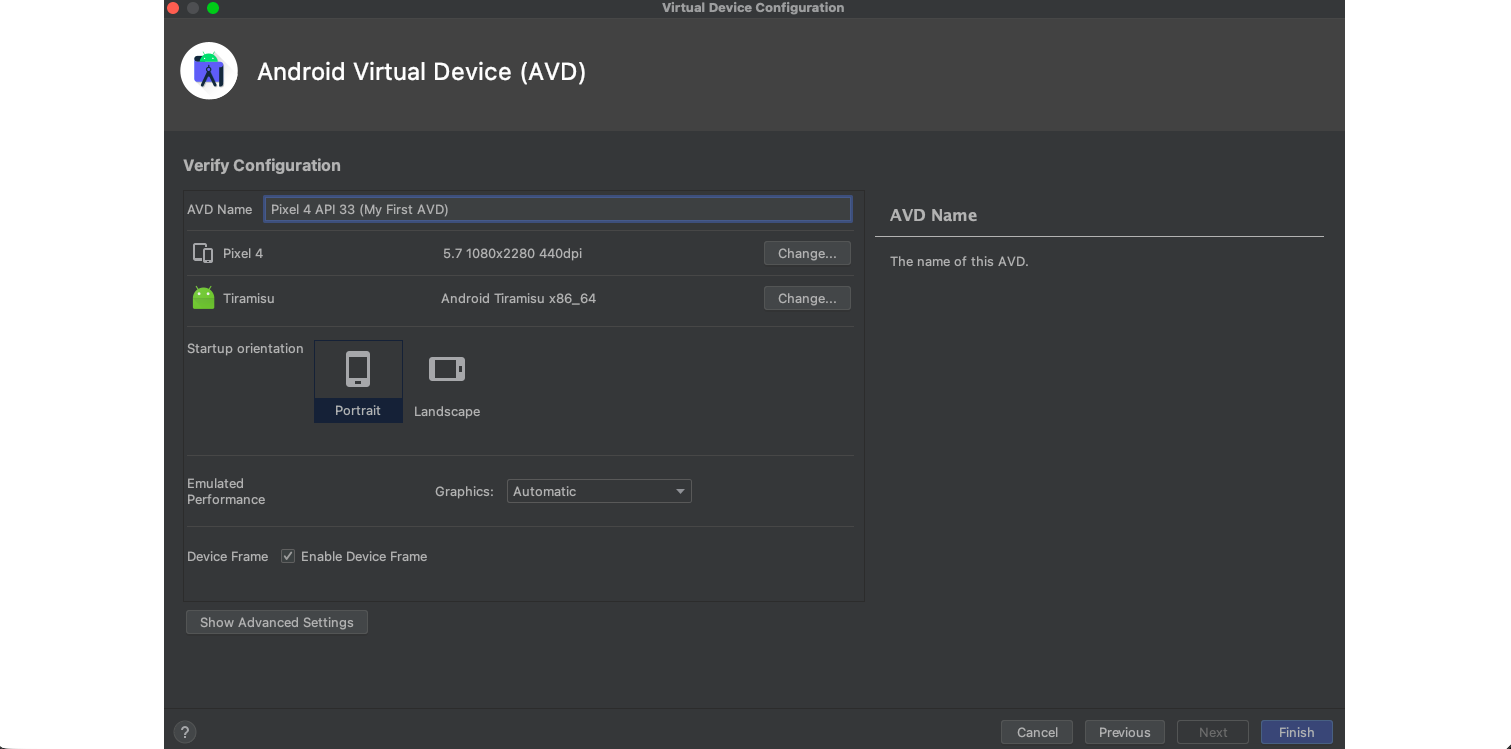Select Portrait startup orientation

[x=358, y=381]
